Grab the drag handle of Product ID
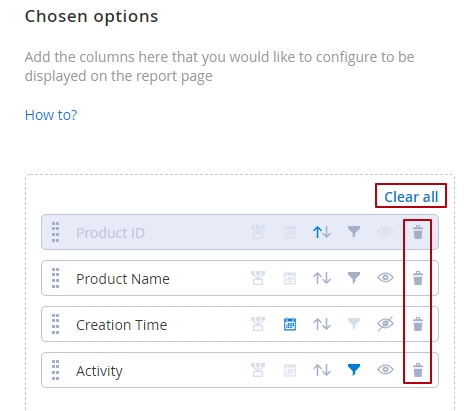This screenshot has height=411, width=467. coord(56,232)
